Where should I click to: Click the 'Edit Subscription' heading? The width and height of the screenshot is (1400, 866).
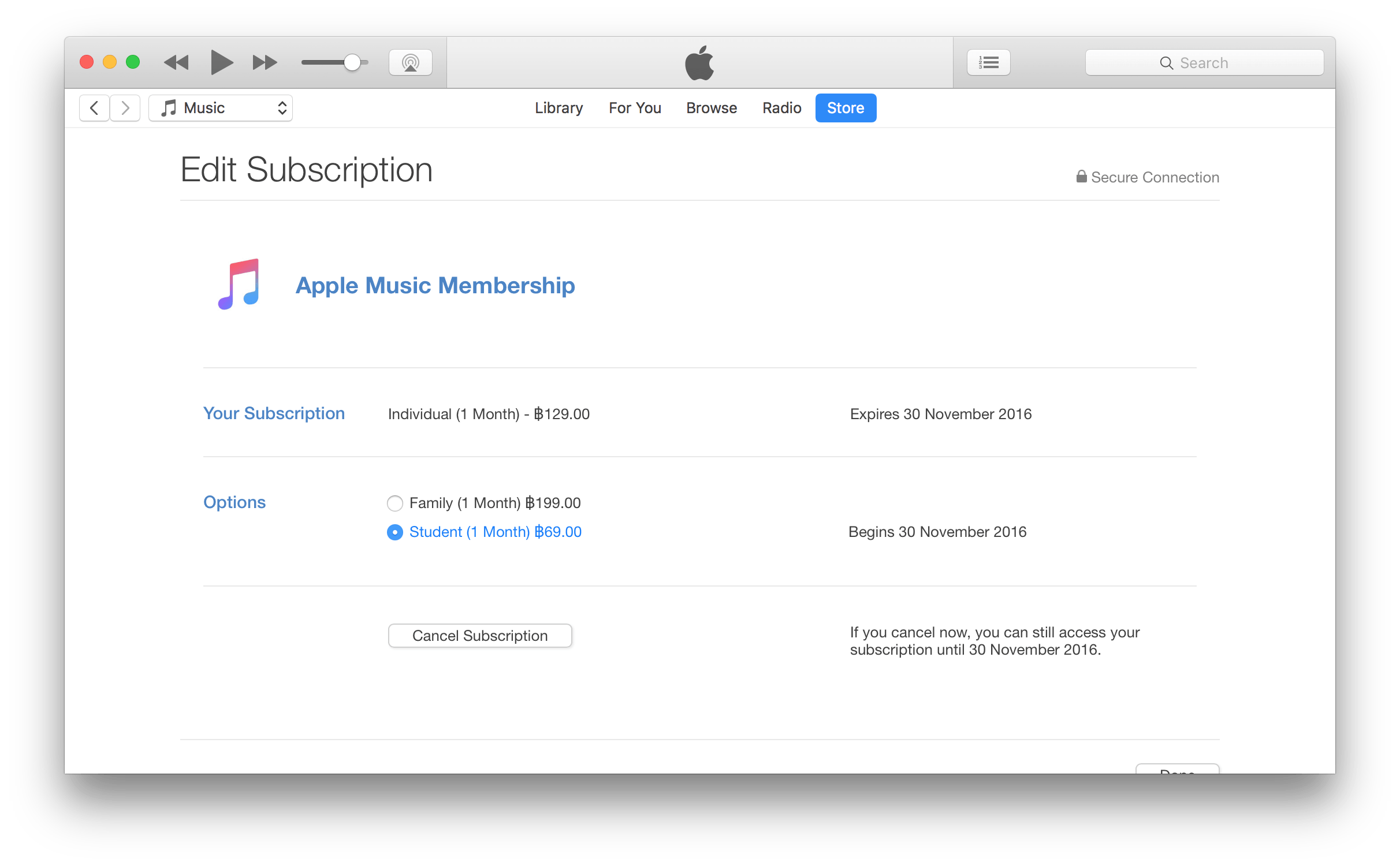pos(306,170)
